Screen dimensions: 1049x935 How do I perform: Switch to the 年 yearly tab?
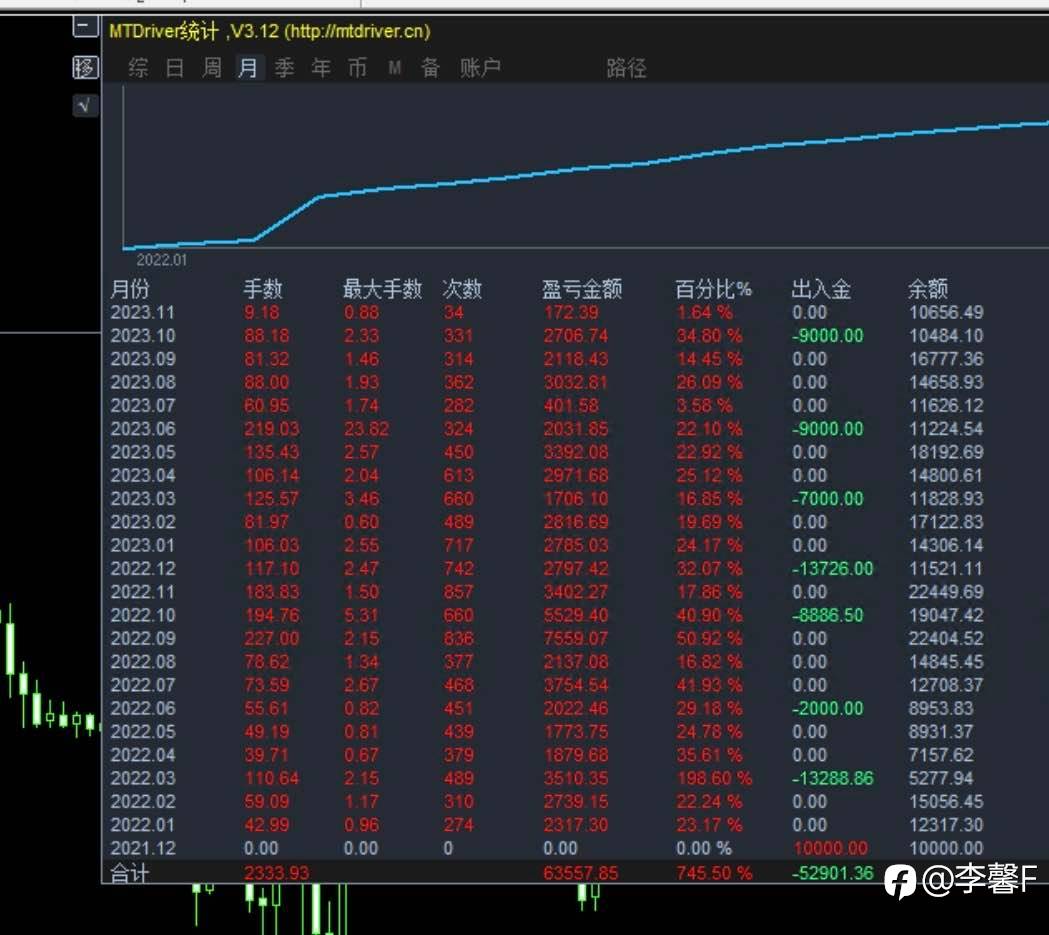tap(321, 68)
